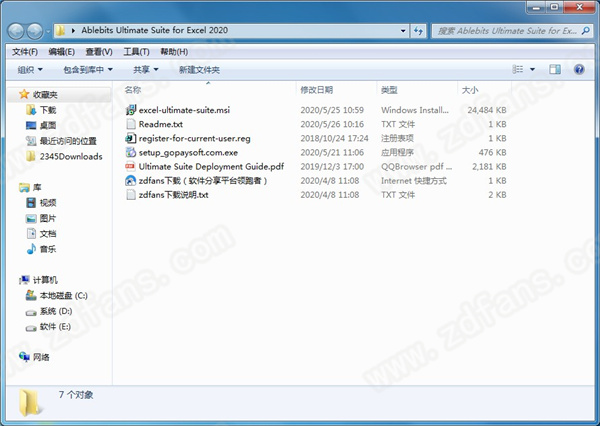This screenshot has width=600, height=426.
Task: Select the Readme.txt file icon
Action: 131,124
